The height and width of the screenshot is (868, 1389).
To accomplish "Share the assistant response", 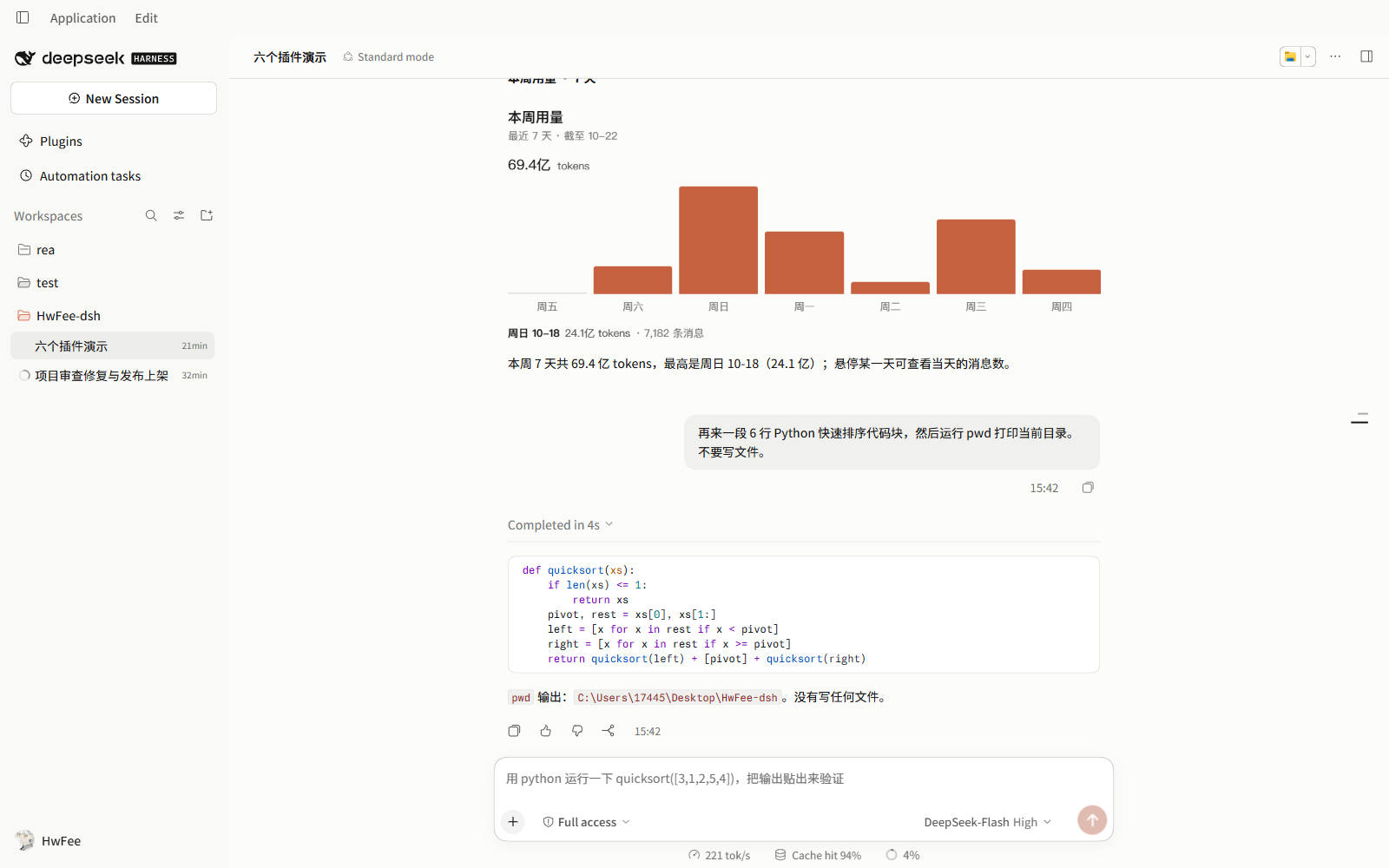I will click(609, 731).
